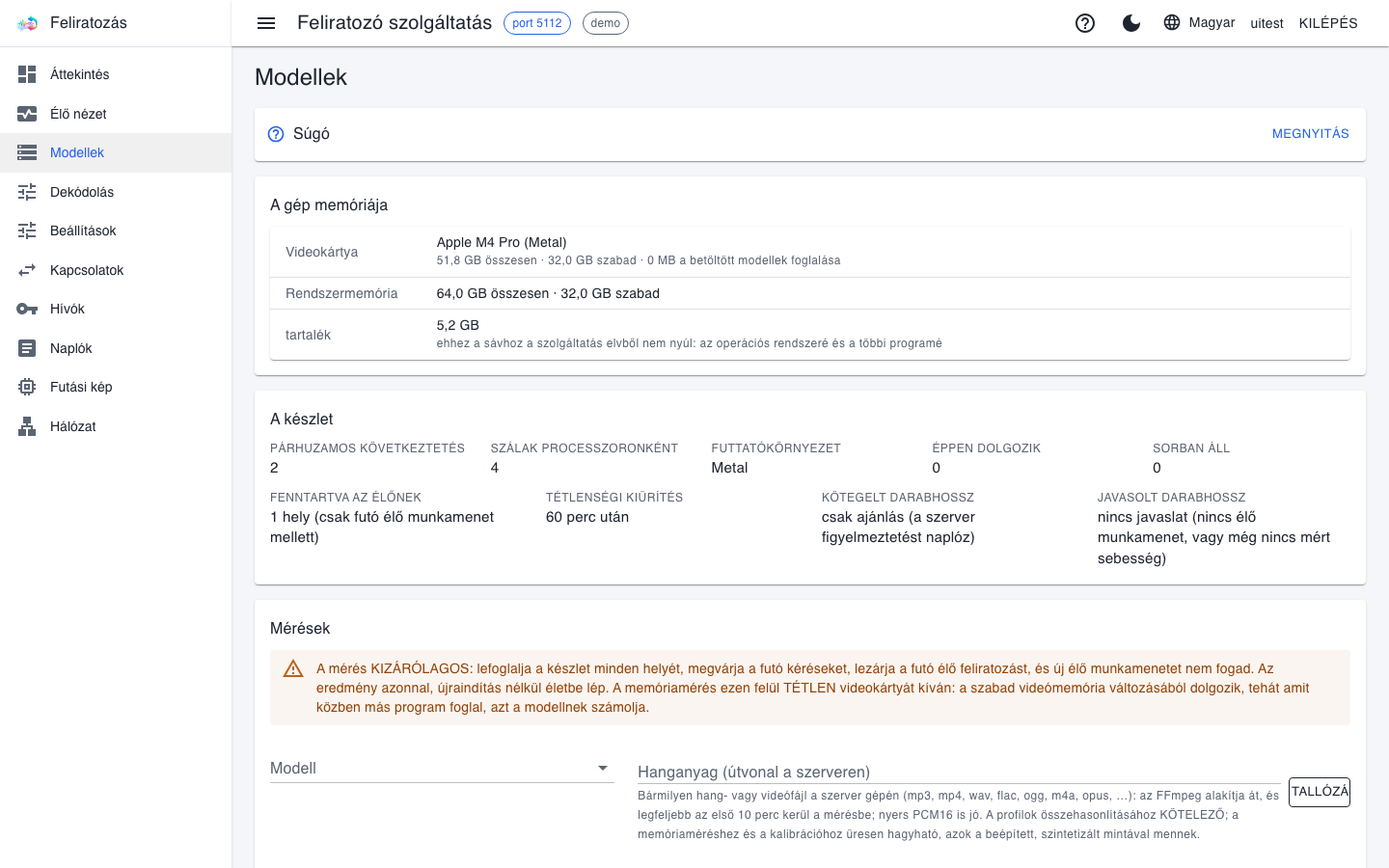Click the Hálózat network icon

click(27, 426)
